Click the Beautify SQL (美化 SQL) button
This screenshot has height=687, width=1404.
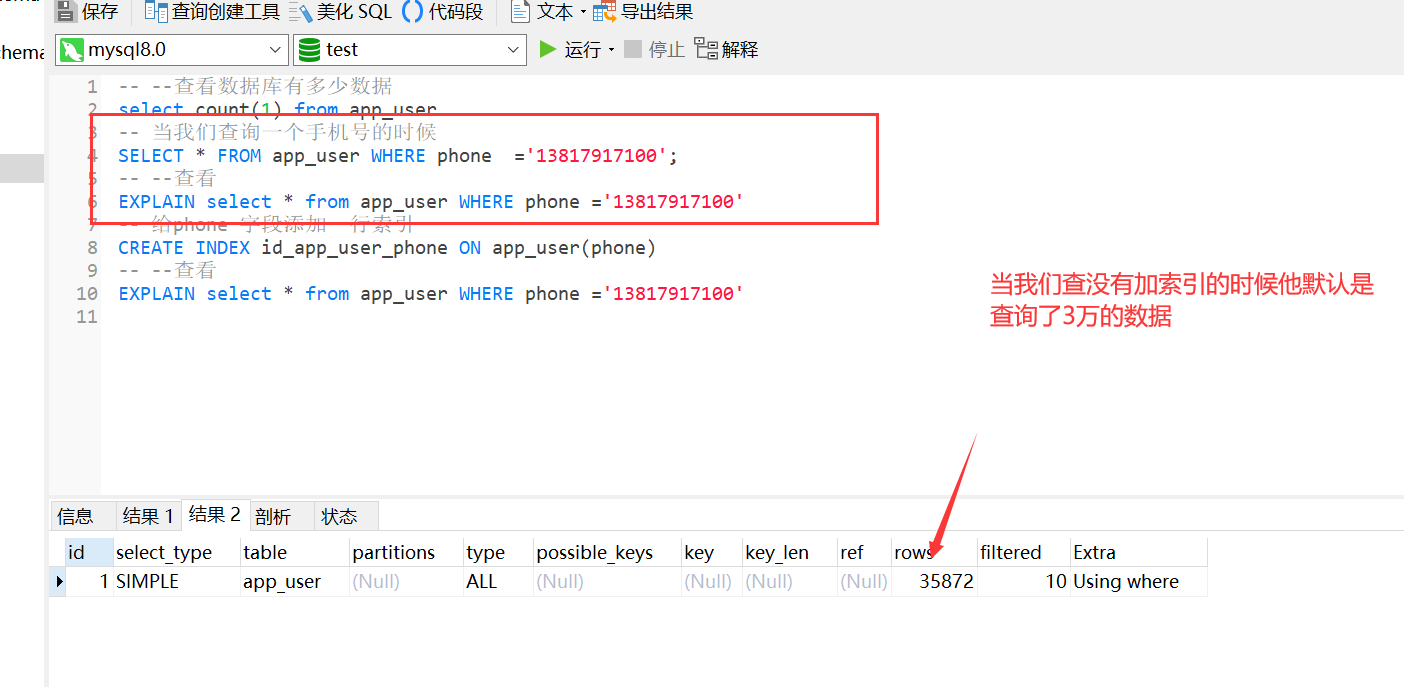pyautogui.click(x=340, y=12)
